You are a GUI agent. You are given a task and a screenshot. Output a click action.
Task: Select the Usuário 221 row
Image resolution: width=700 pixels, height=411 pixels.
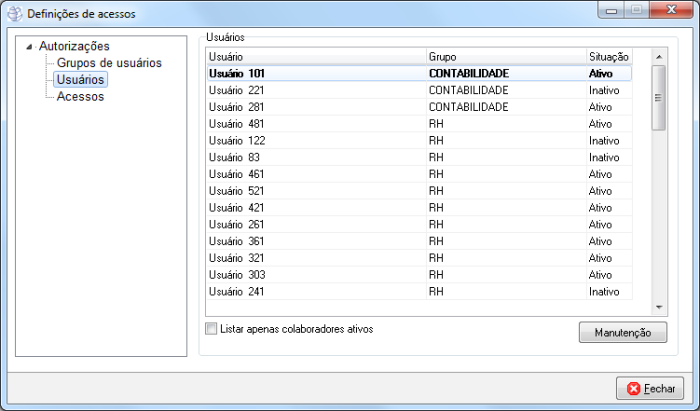pyautogui.click(x=315, y=90)
